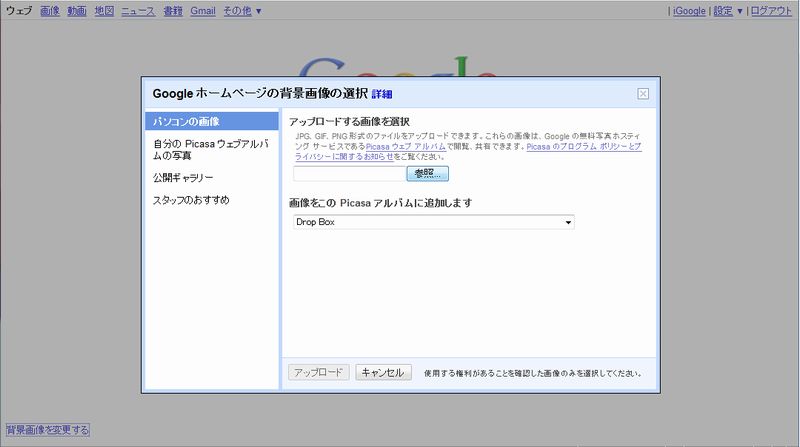Open 画像 in the top navigation
This screenshot has width=800, height=447.
coord(50,11)
